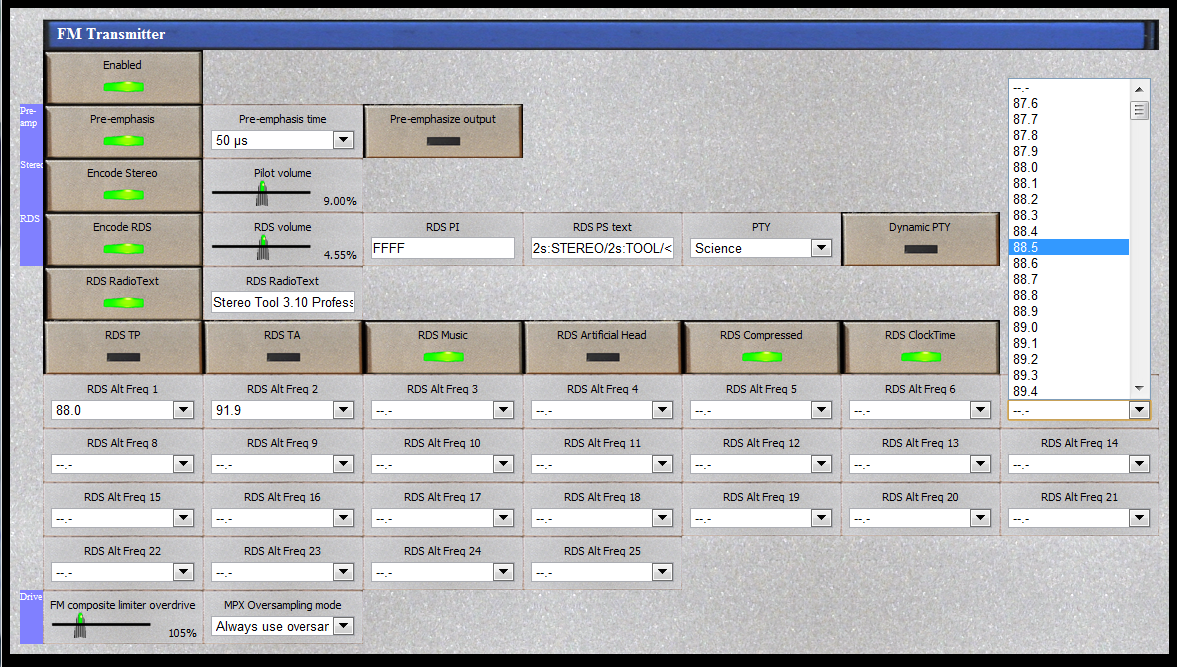Open the Pre-amp side tab
1177x667 pixels.
[31, 132]
